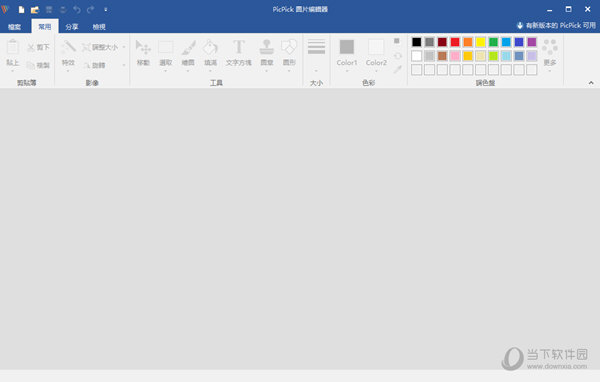600x382 pixels.
Task: Click the Resize (調整大小) button
Action: click(101, 47)
